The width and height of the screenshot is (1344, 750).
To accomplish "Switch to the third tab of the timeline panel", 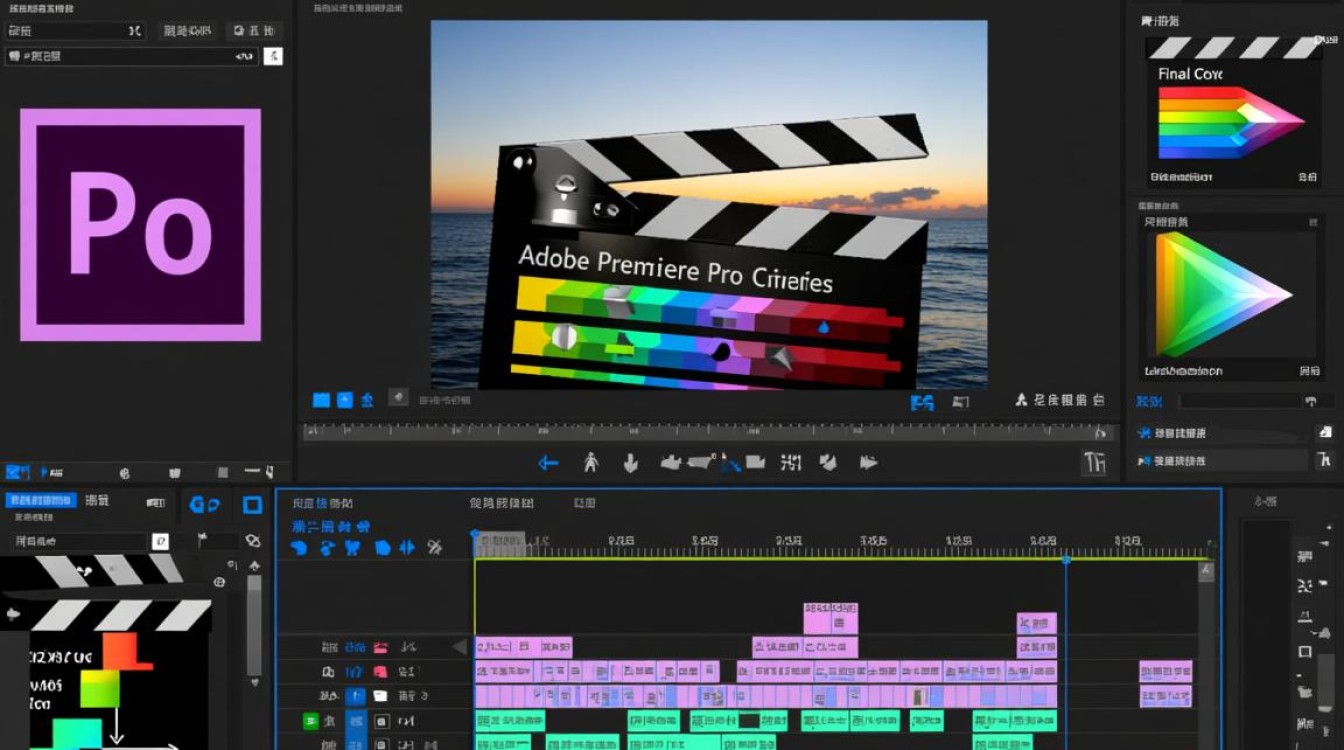I will pyautogui.click(x=584, y=503).
